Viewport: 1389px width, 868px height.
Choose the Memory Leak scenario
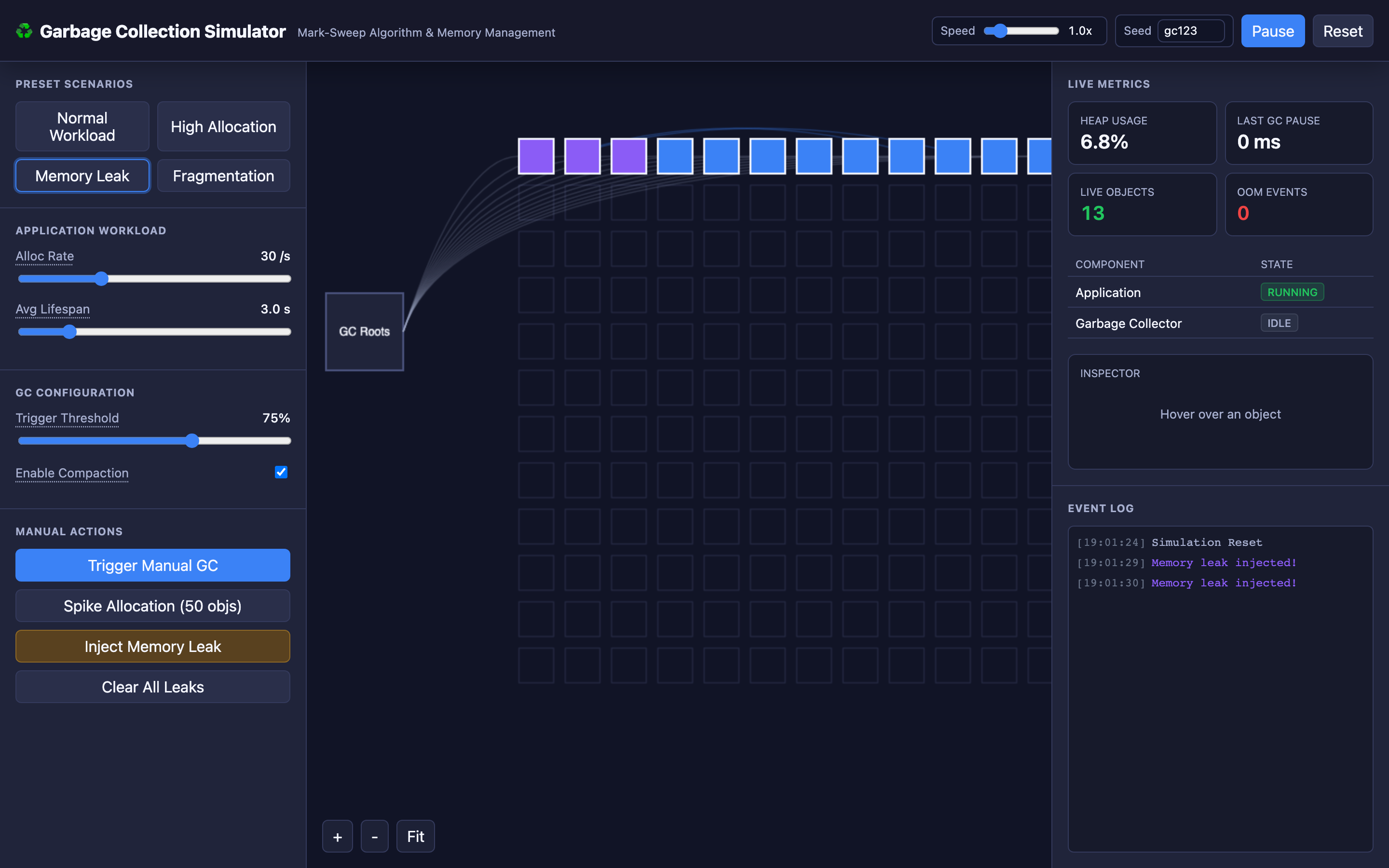[82, 176]
